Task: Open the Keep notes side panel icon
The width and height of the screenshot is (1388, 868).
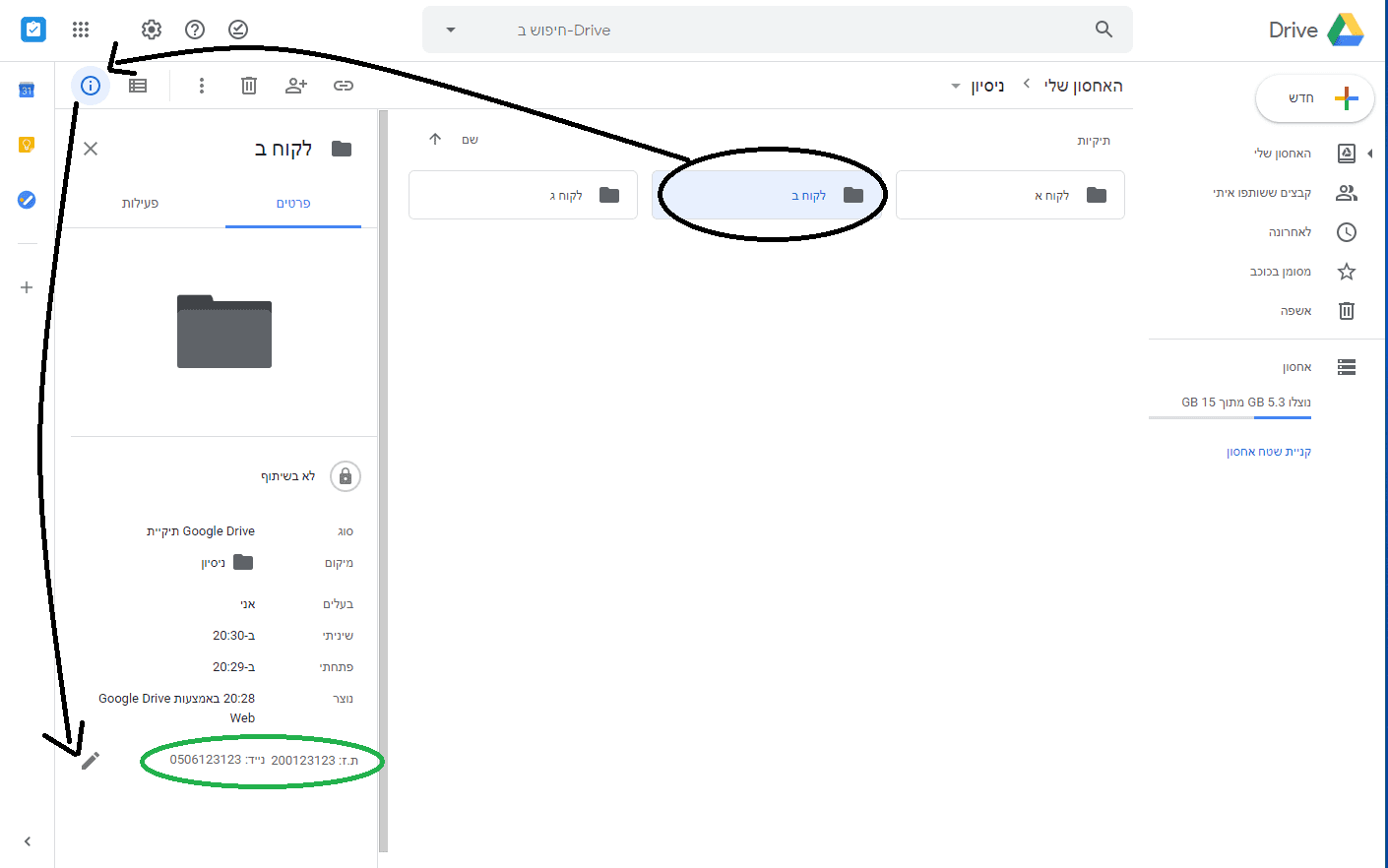Action: tap(27, 145)
